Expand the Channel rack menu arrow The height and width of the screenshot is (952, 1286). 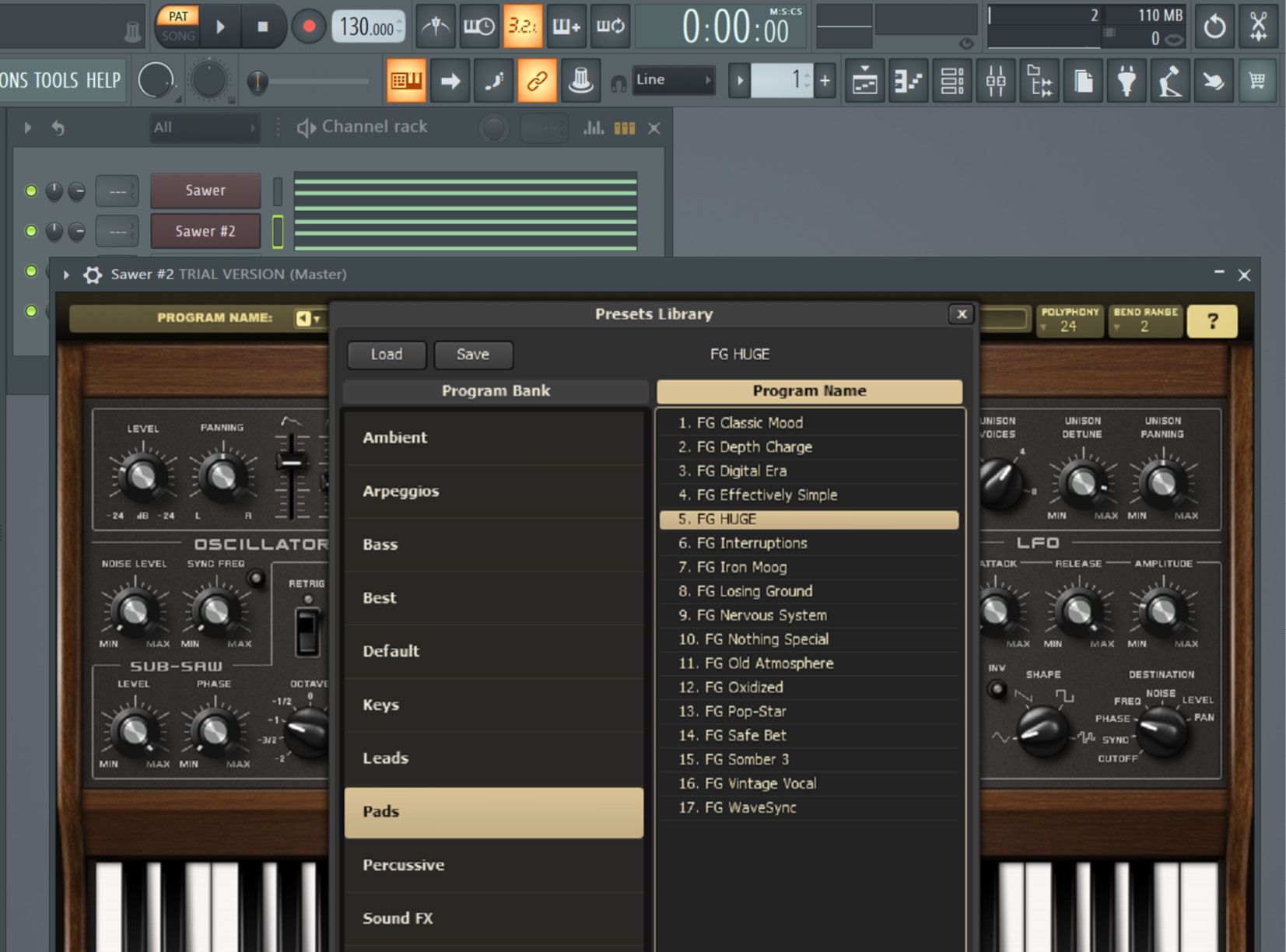click(28, 128)
